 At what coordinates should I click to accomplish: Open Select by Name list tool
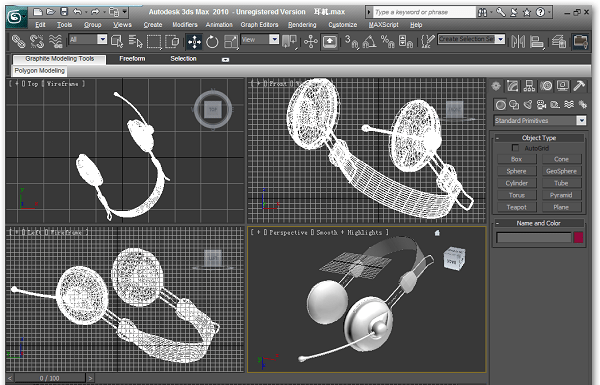click(135, 41)
